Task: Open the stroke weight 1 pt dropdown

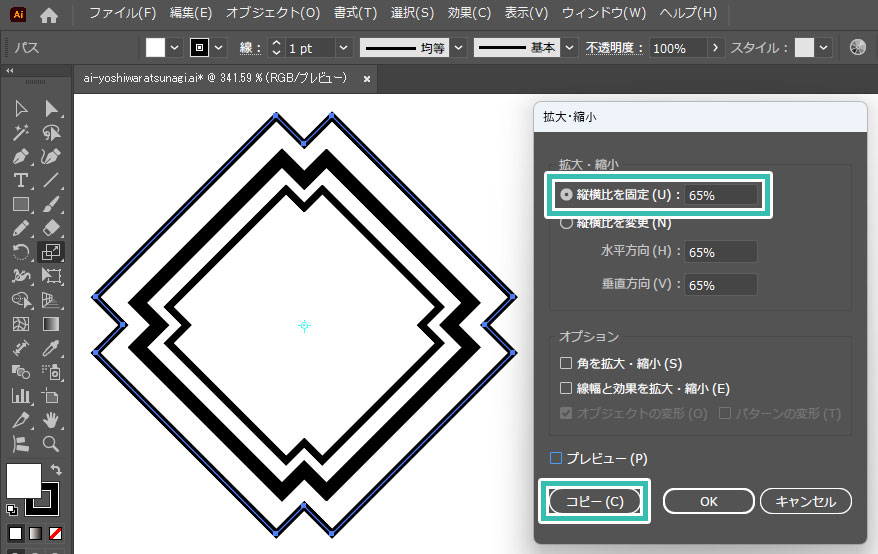Action: tap(343, 48)
